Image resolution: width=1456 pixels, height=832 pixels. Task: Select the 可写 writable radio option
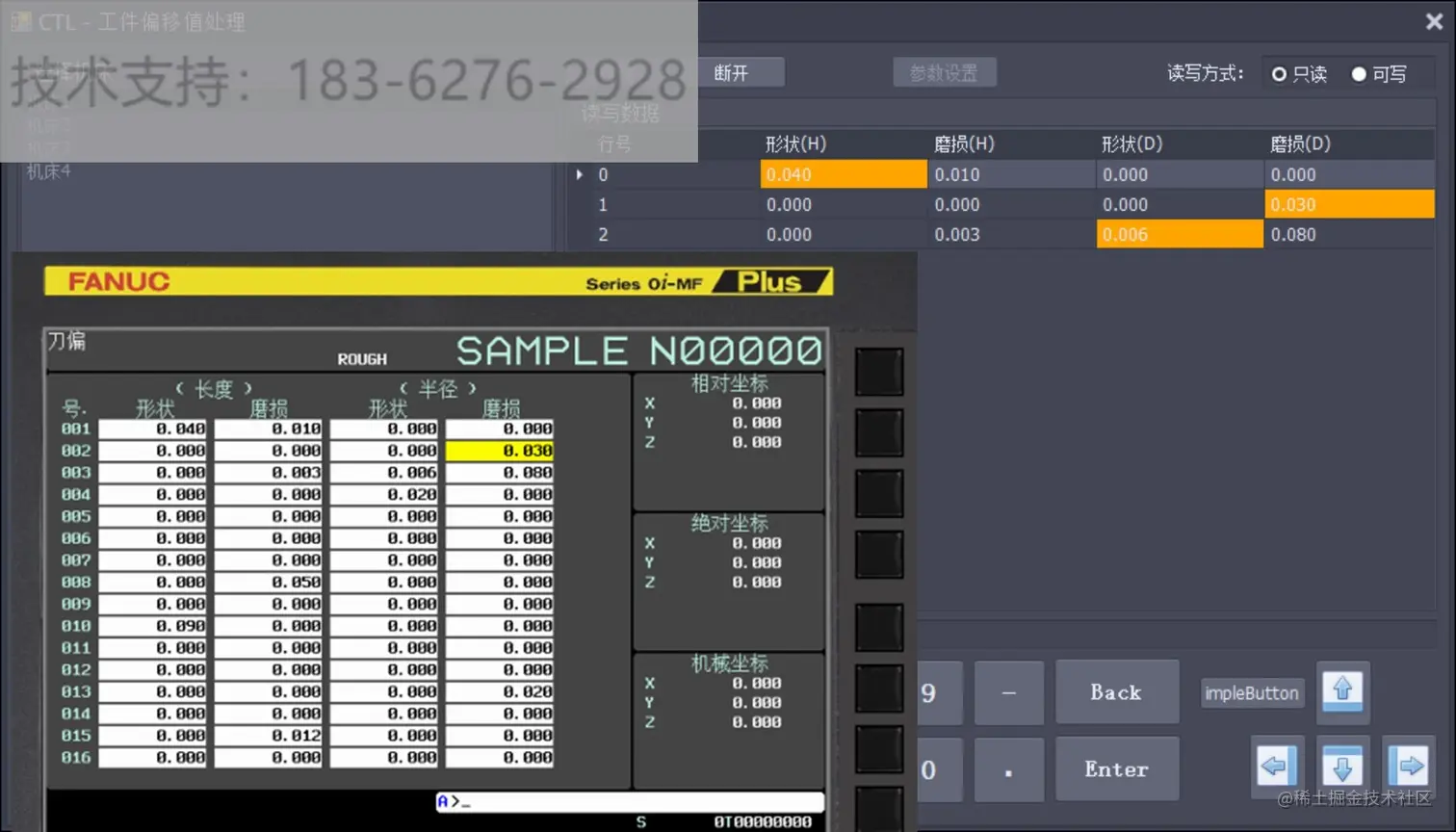(1379, 74)
